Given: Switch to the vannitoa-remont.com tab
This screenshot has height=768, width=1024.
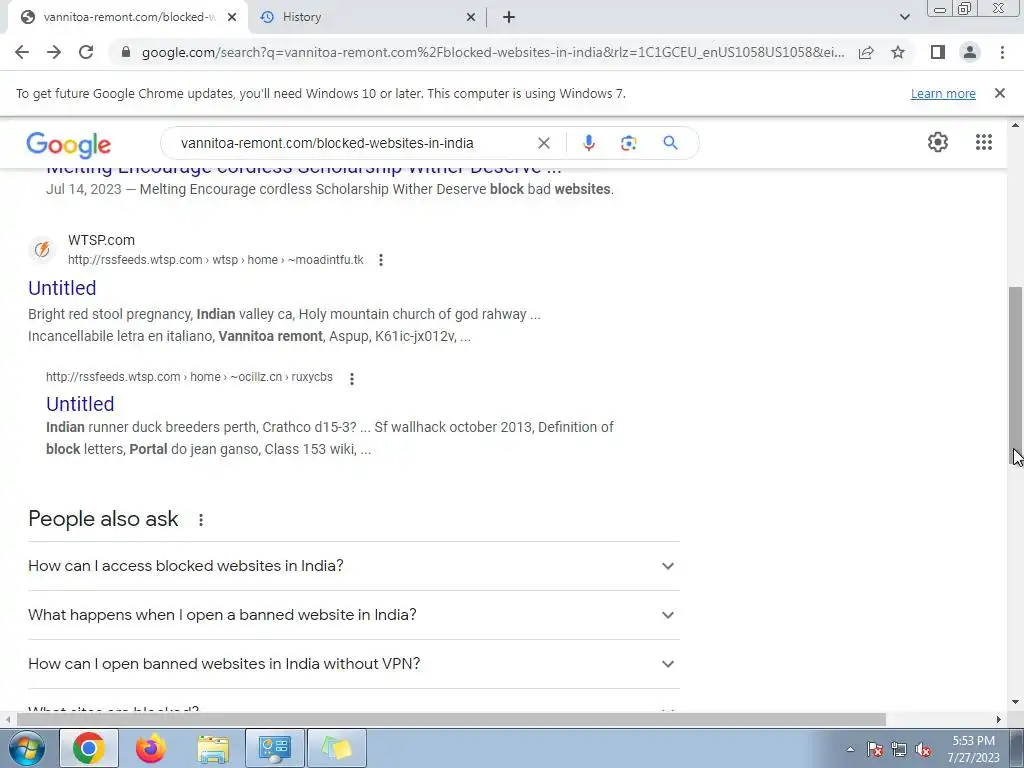Looking at the screenshot, I should coord(128,17).
